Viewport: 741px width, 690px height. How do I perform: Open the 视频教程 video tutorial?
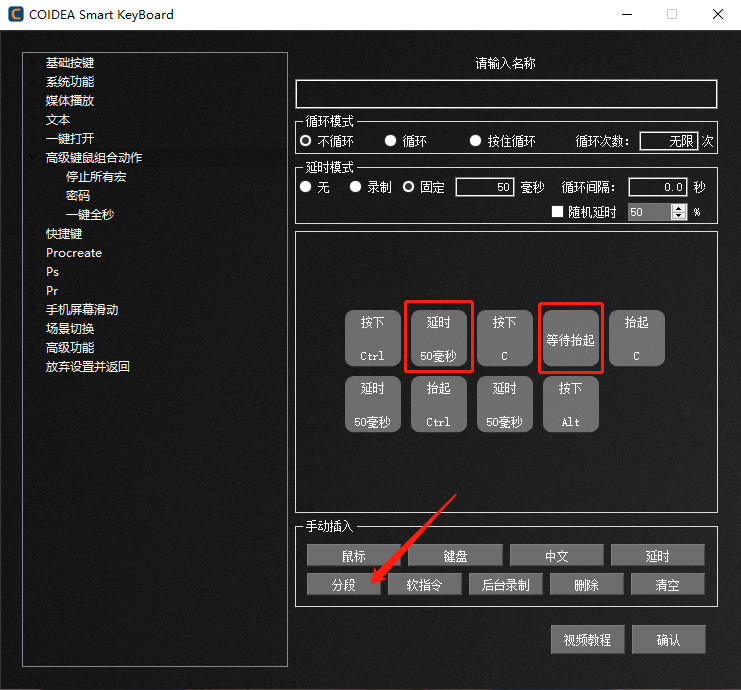click(587, 639)
